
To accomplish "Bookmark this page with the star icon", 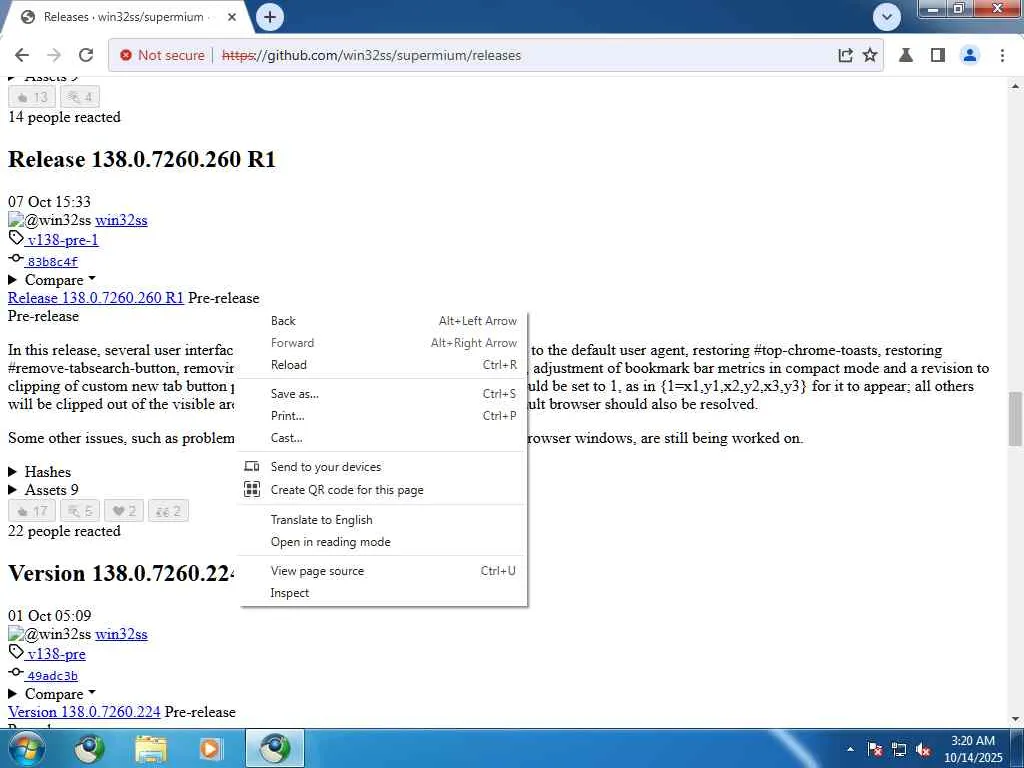I will pyautogui.click(x=870, y=56).
